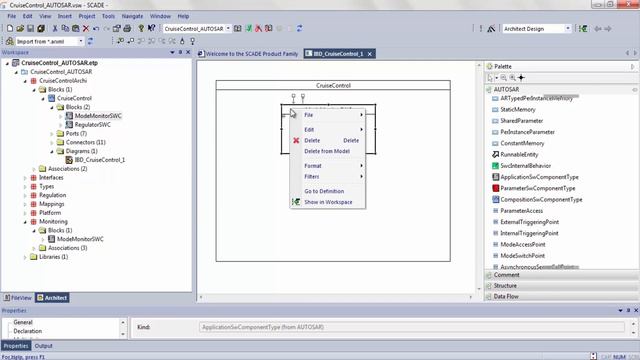Open the Architect Design dropdown
This screenshot has width=640, height=360.
pyautogui.click(x=568, y=29)
